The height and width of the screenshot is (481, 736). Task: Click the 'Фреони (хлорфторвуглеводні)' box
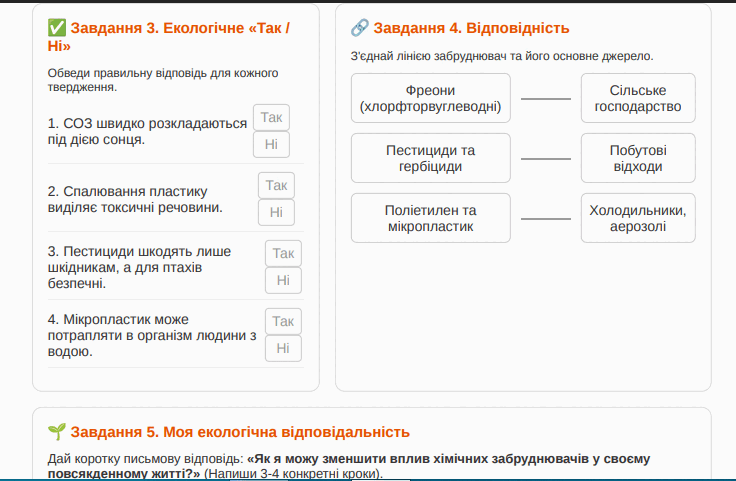coord(430,98)
